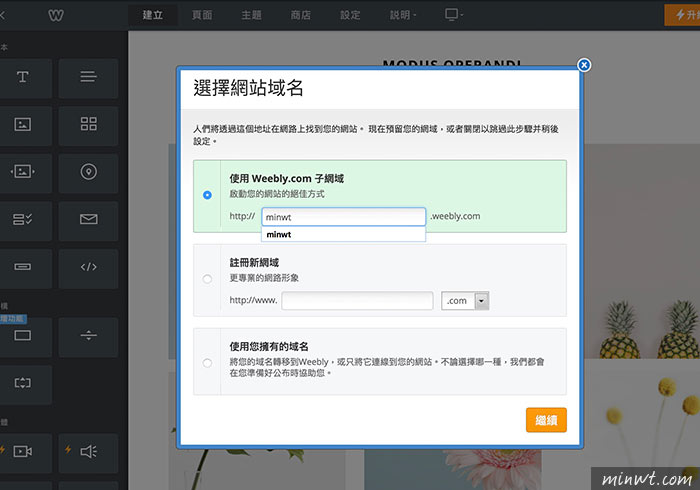Pick the Image element icon
The image size is (700, 490).
22,124
